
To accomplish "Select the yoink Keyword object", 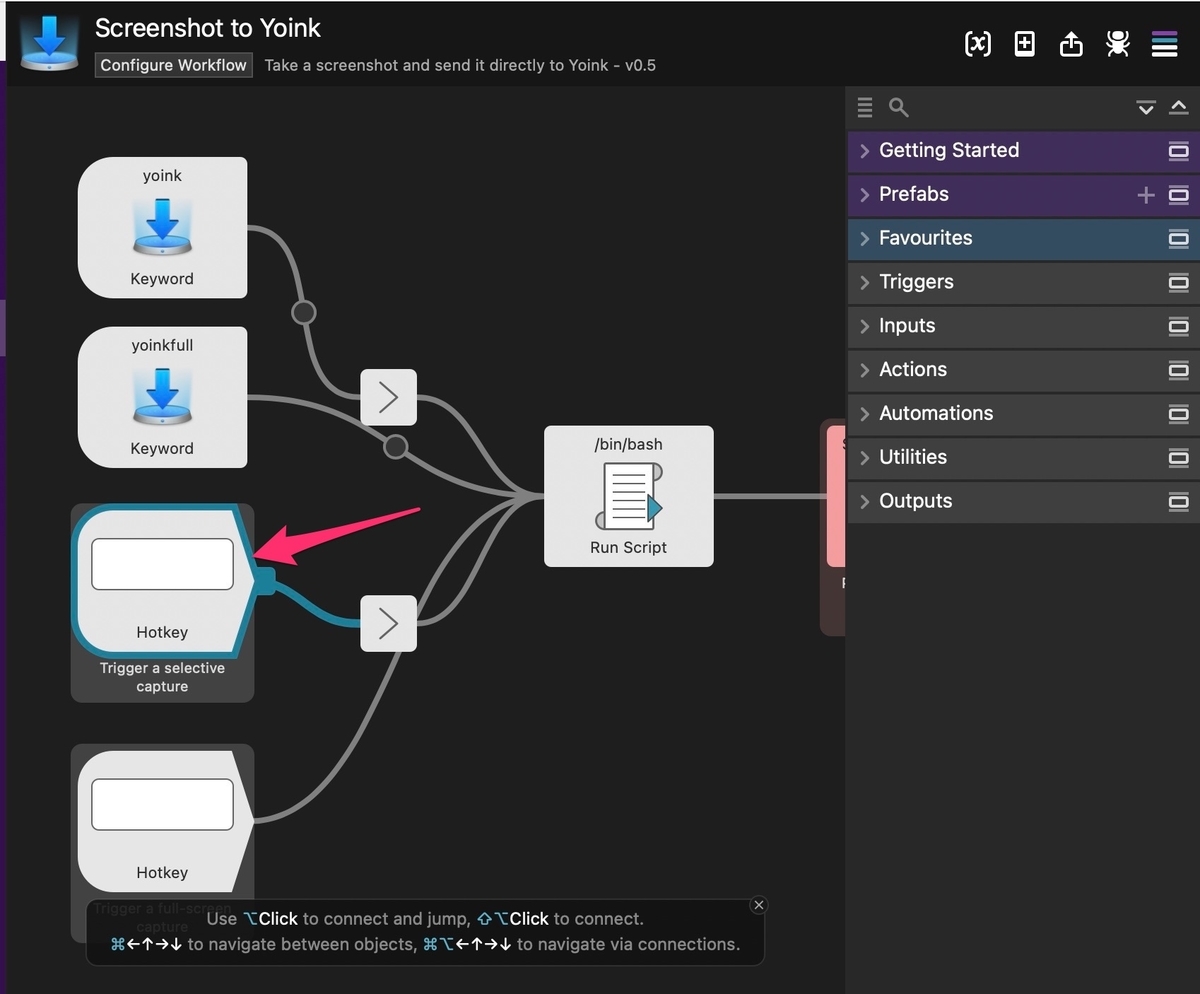I will tap(162, 227).
